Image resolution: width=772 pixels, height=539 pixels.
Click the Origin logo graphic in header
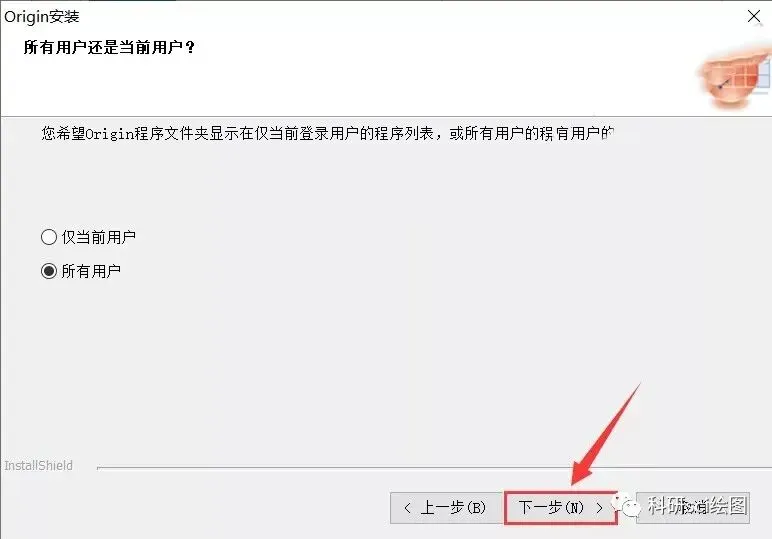pyautogui.click(x=735, y=77)
